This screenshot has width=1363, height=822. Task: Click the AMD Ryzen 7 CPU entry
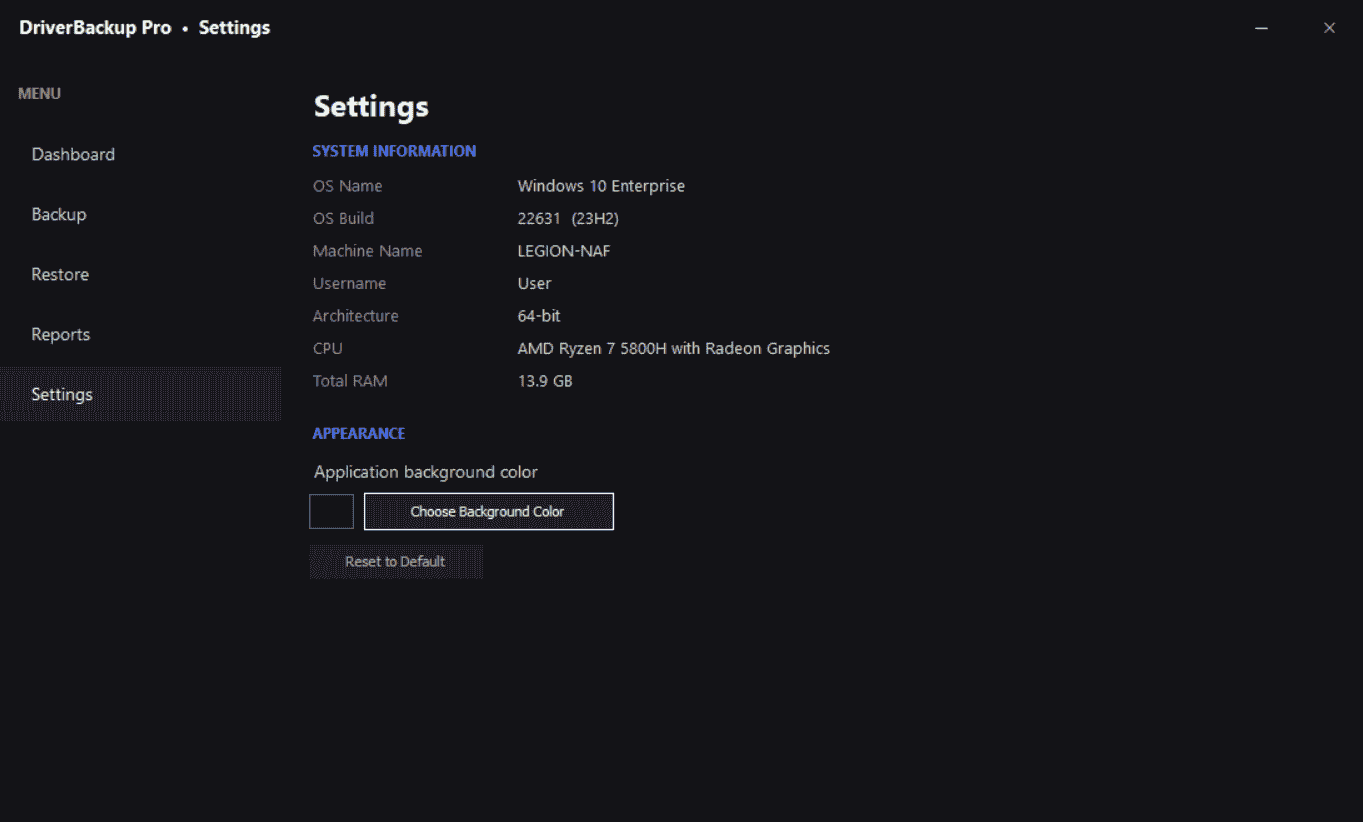[x=673, y=348]
